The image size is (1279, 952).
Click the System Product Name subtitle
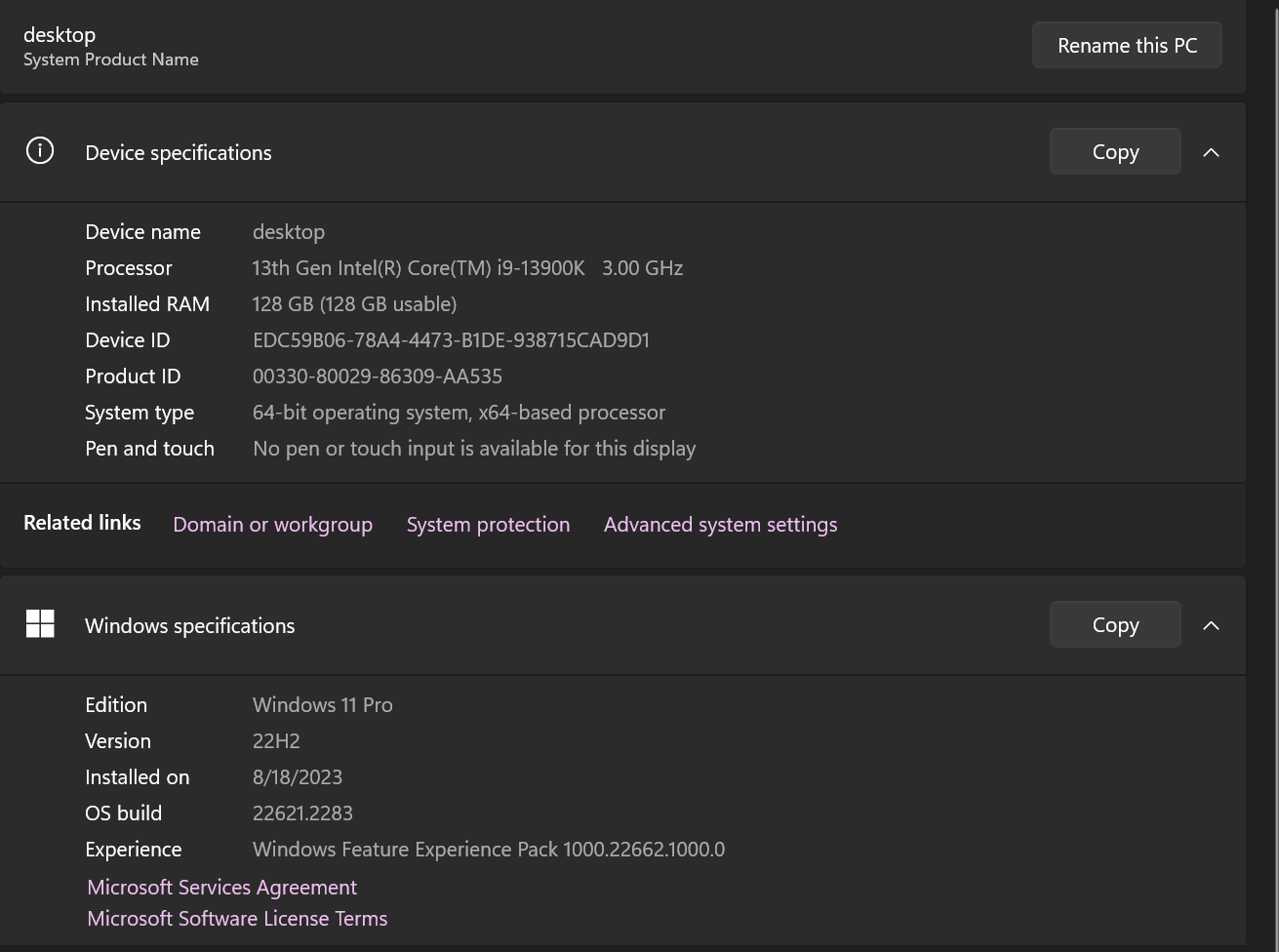click(111, 59)
